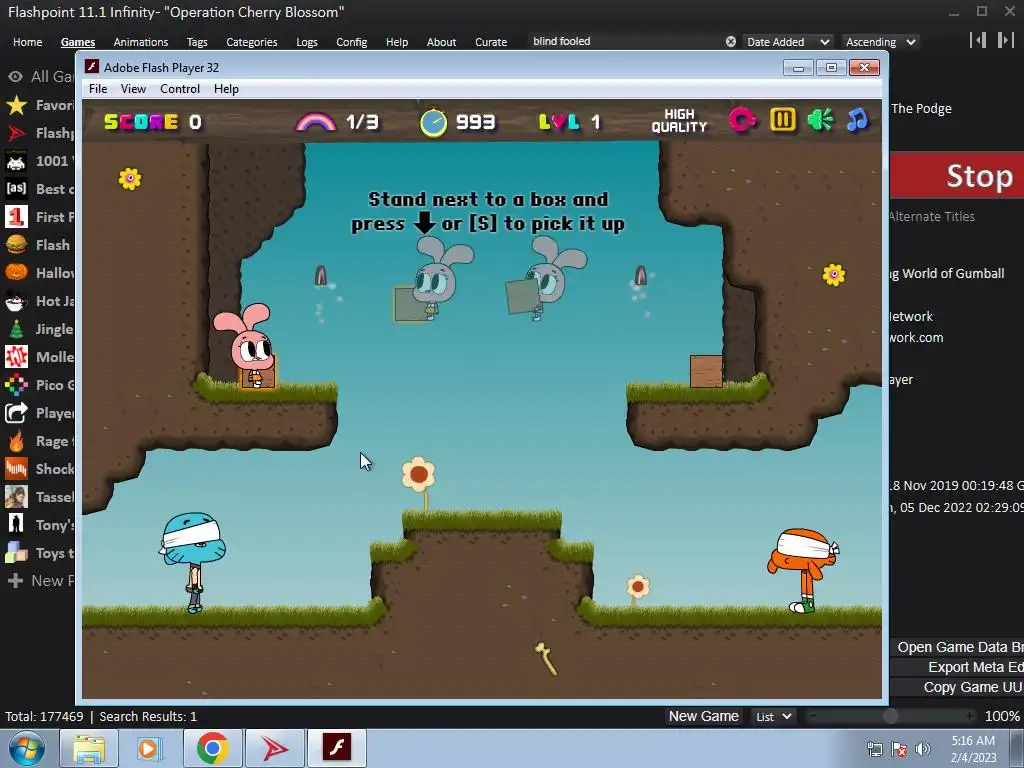Open the Flash Player Control menu

(x=180, y=89)
